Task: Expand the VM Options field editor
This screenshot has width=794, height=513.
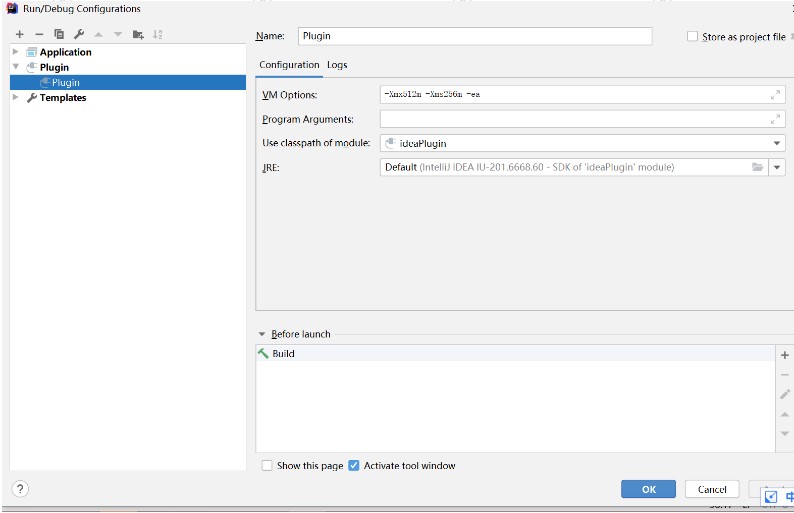Action: (x=775, y=95)
